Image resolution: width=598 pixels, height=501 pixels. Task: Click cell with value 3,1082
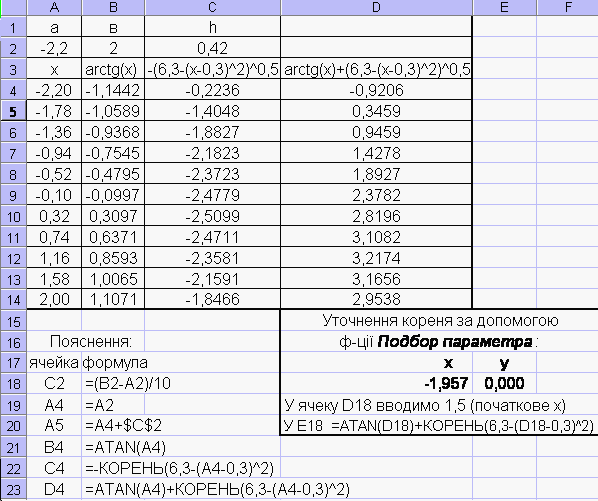pos(376,237)
